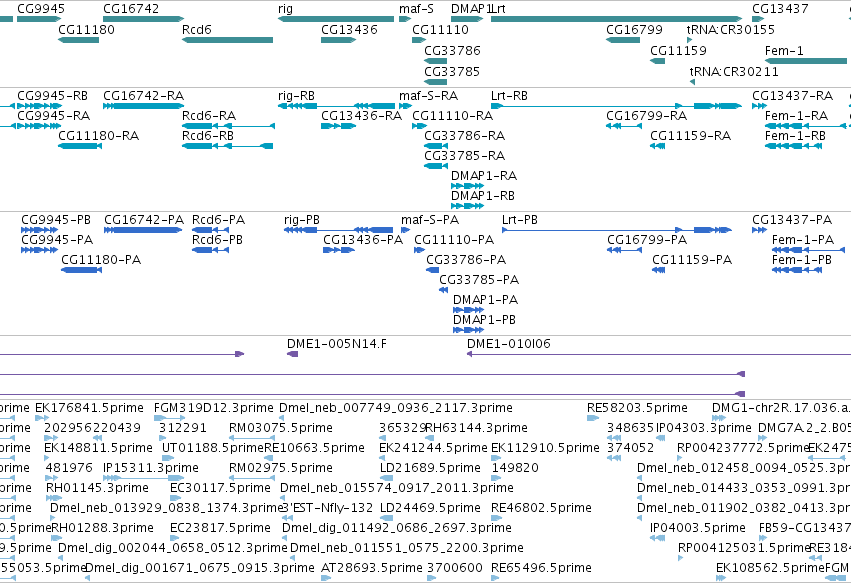Click the CG16799 gene label

(634, 29)
